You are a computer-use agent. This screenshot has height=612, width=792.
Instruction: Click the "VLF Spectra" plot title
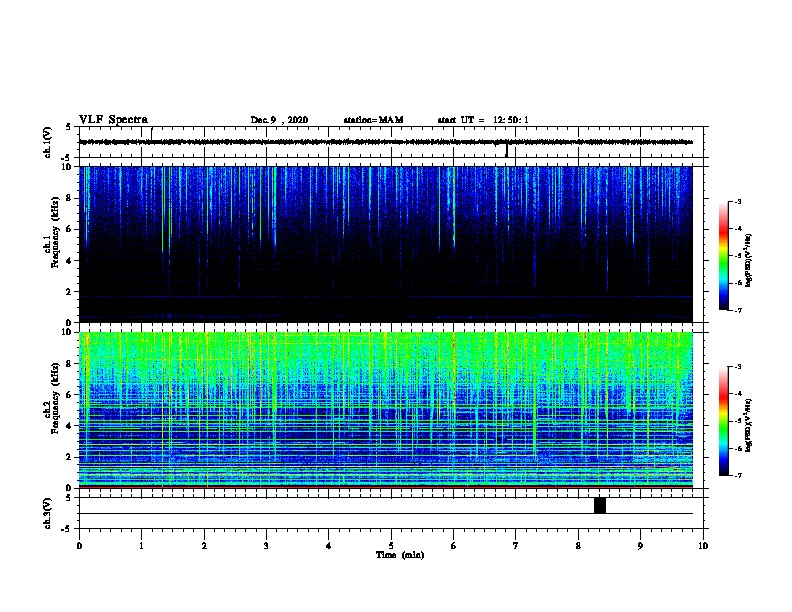tap(113, 120)
